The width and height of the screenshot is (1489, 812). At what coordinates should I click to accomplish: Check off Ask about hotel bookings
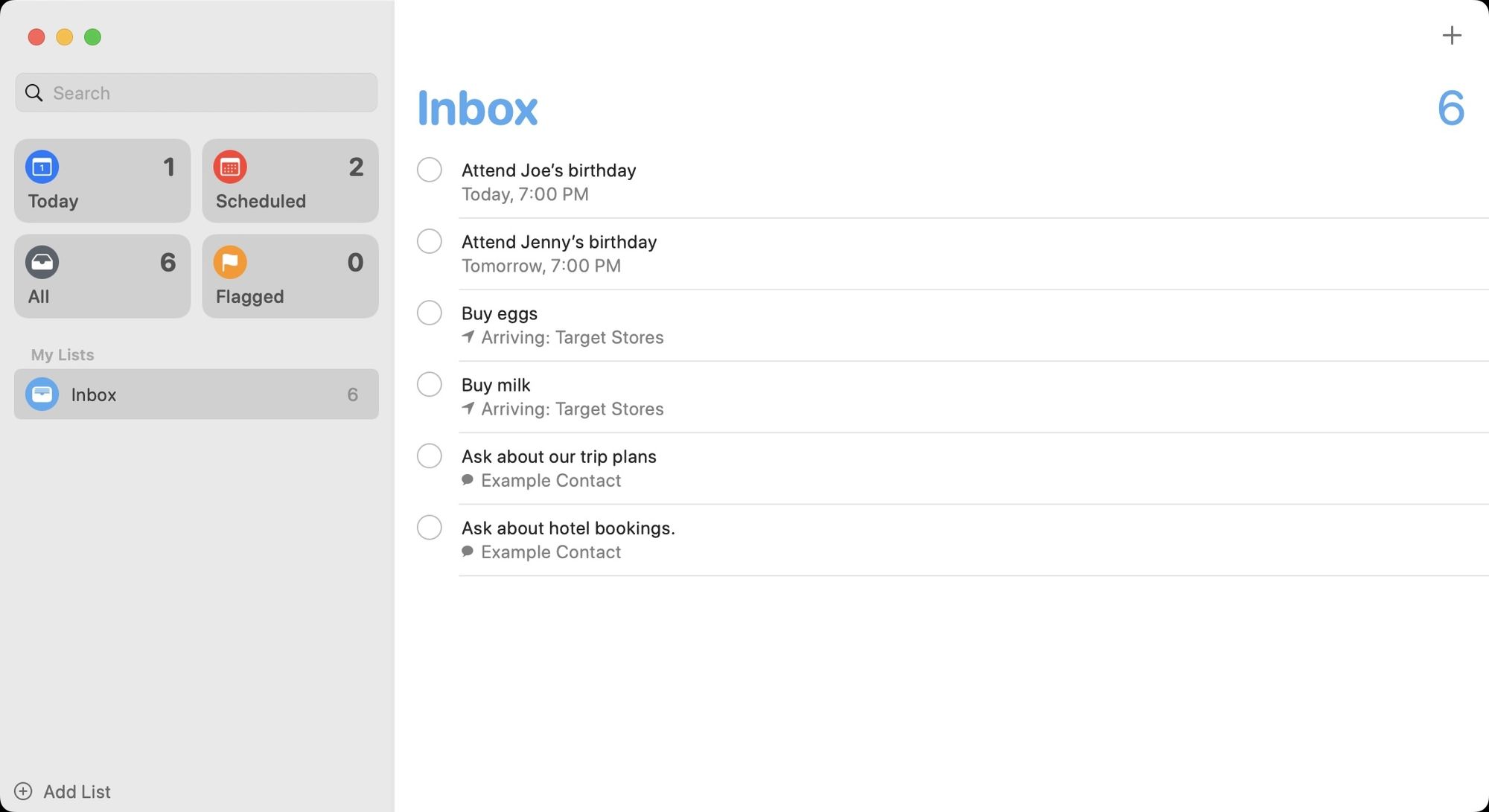pyautogui.click(x=429, y=527)
